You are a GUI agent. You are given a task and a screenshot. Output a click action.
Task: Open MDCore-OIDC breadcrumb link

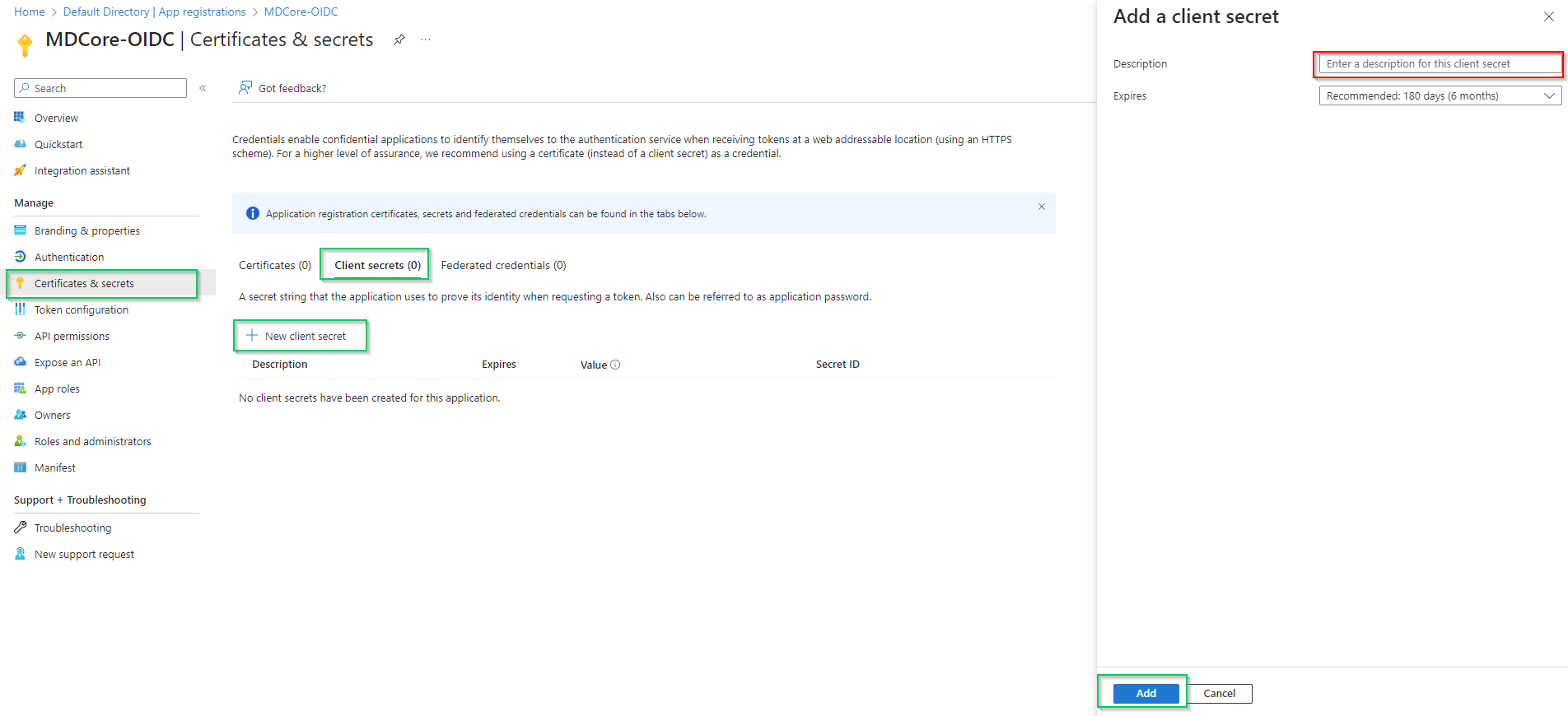[x=301, y=12]
